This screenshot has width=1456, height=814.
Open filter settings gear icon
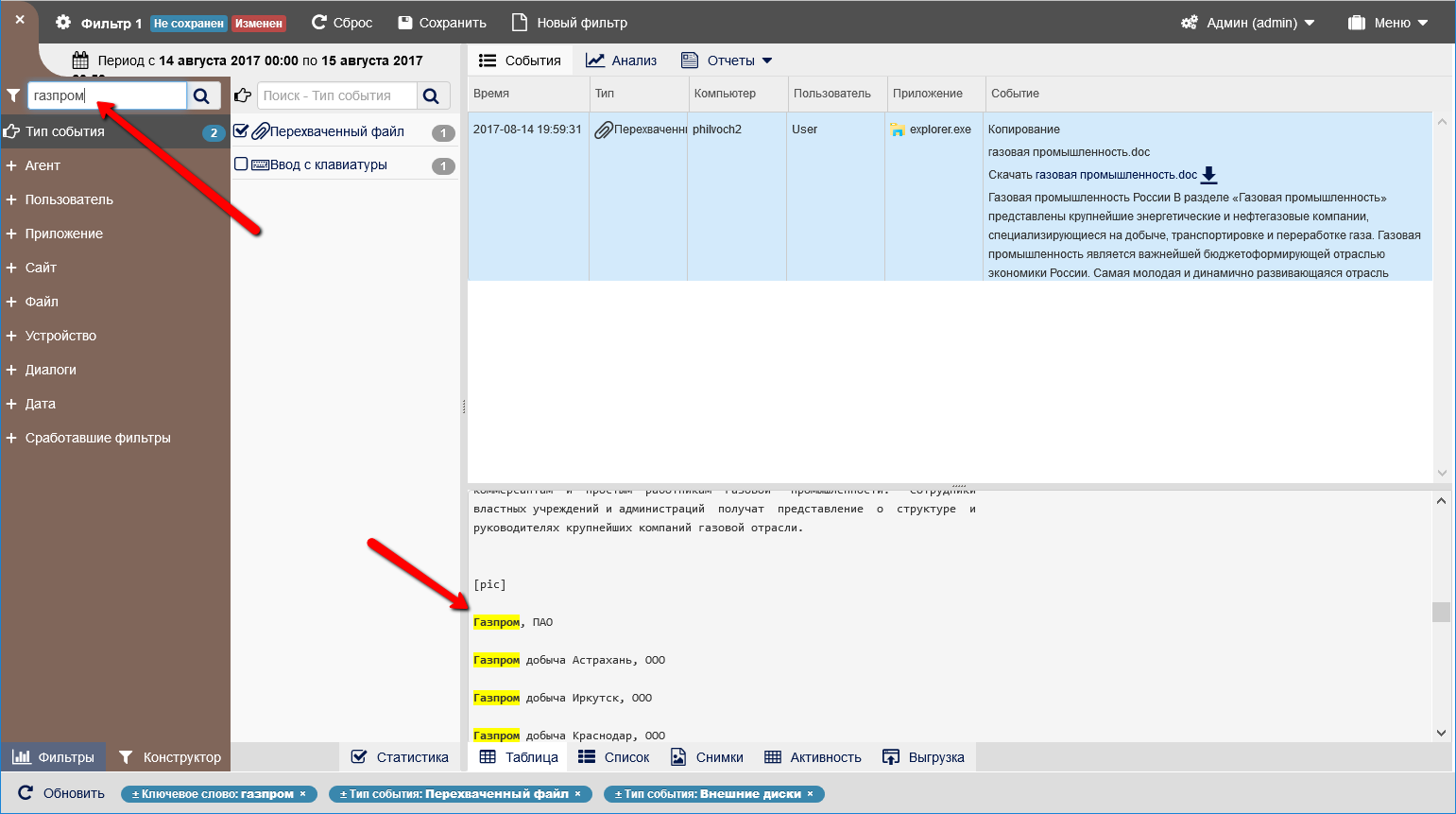63,22
